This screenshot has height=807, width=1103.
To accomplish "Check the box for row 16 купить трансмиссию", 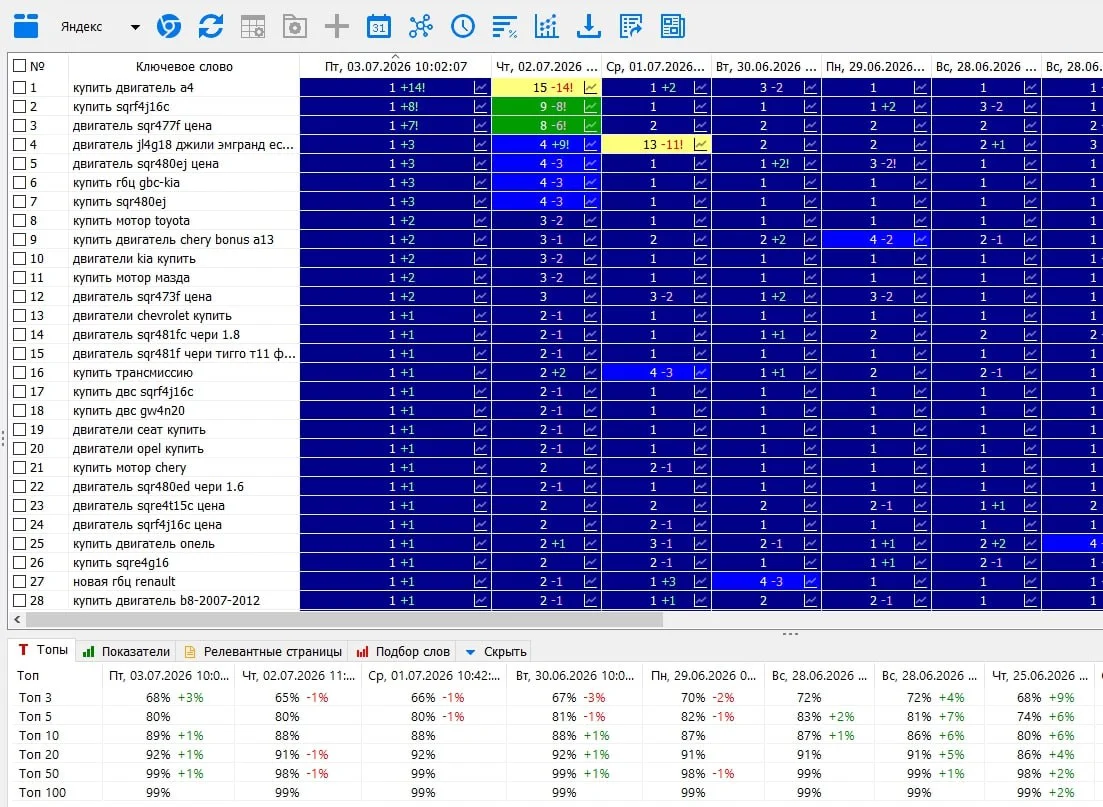I will coord(20,373).
